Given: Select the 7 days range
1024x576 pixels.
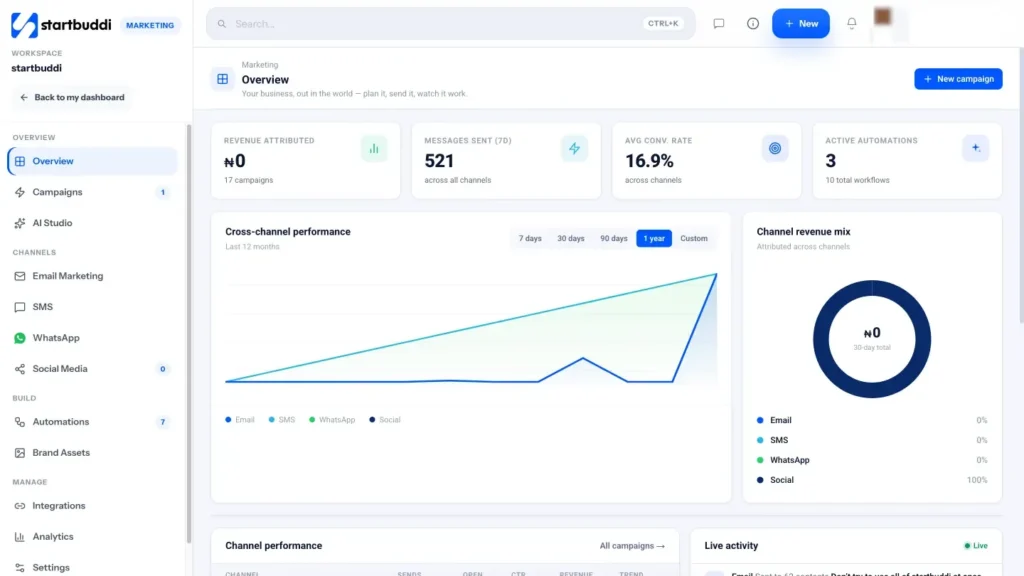Looking at the screenshot, I should (x=530, y=238).
